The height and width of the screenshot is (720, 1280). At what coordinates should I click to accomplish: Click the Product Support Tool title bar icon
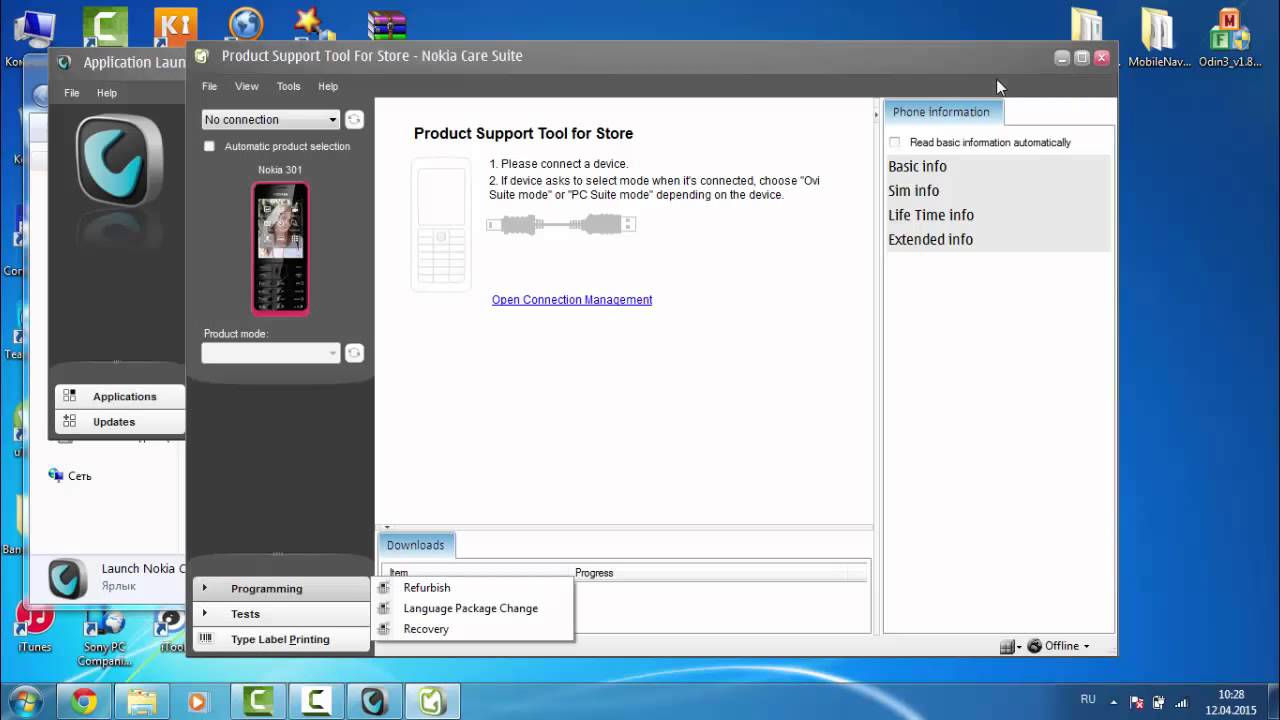click(x=202, y=56)
